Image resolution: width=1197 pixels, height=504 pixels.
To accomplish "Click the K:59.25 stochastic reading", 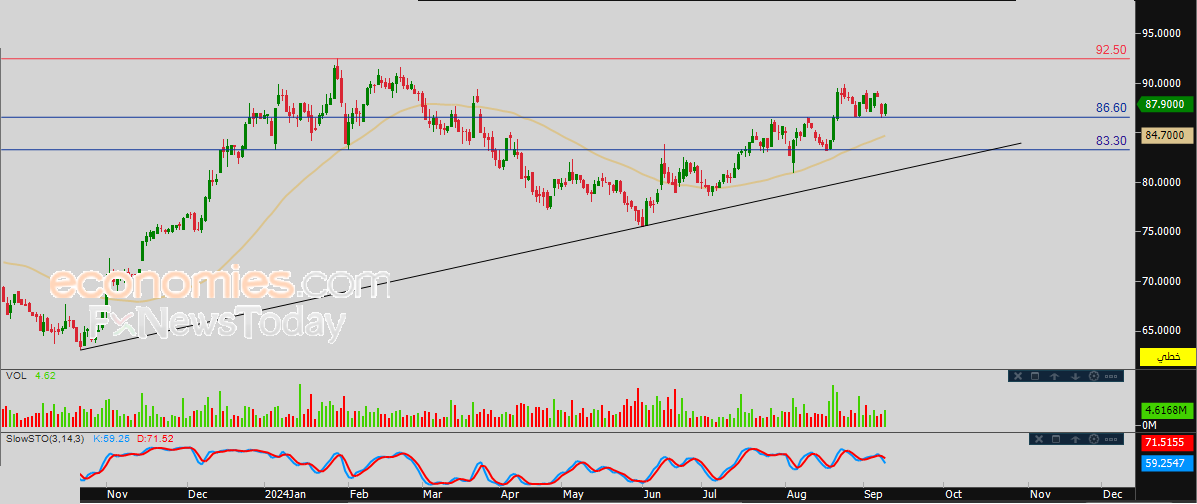I will pos(113,439).
